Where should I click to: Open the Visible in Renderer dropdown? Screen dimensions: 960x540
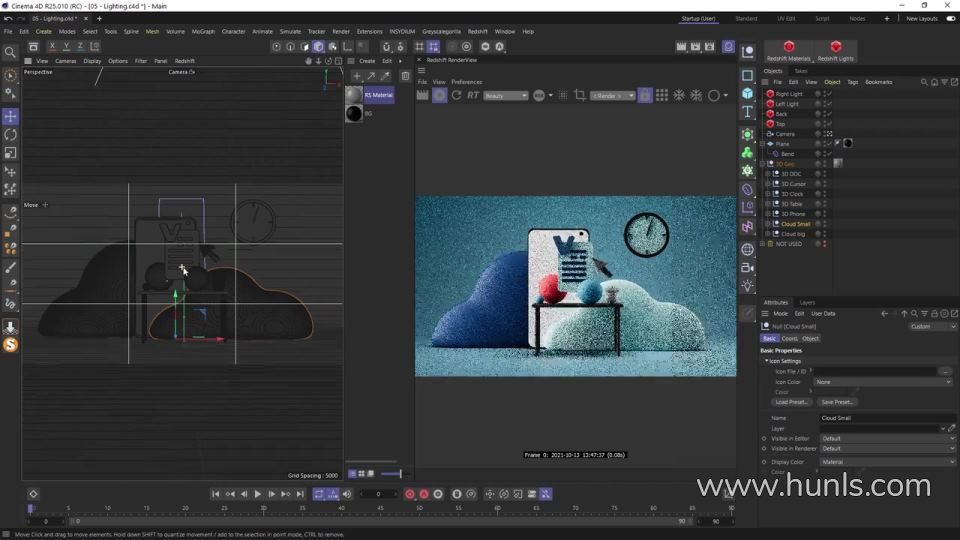click(888, 449)
